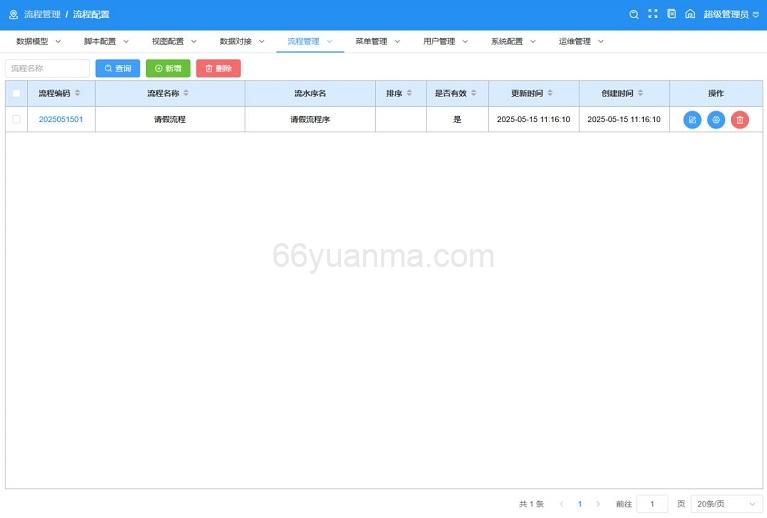Image resolution: width=767 pixels, height=518 pixels.
Task: Click the red trash icon for 请假流程 row
Action: coord(740,120)
